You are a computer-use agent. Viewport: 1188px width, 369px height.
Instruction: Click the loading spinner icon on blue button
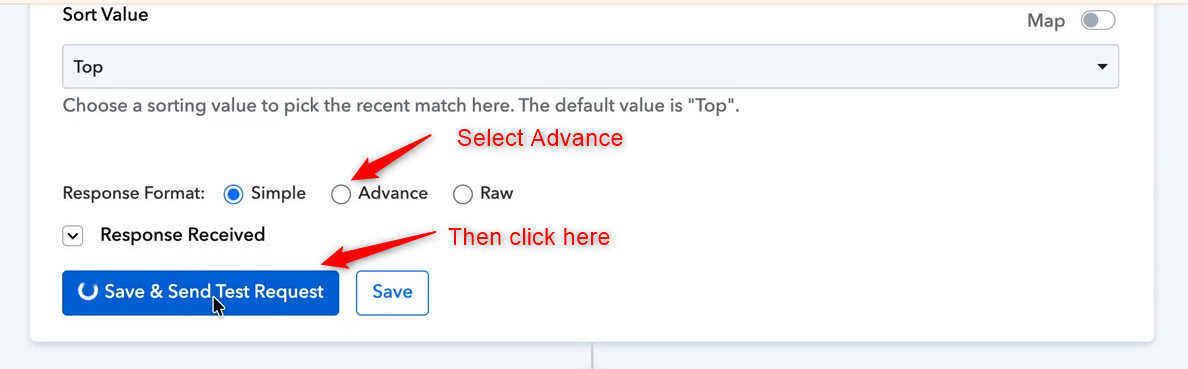point(88,292)
